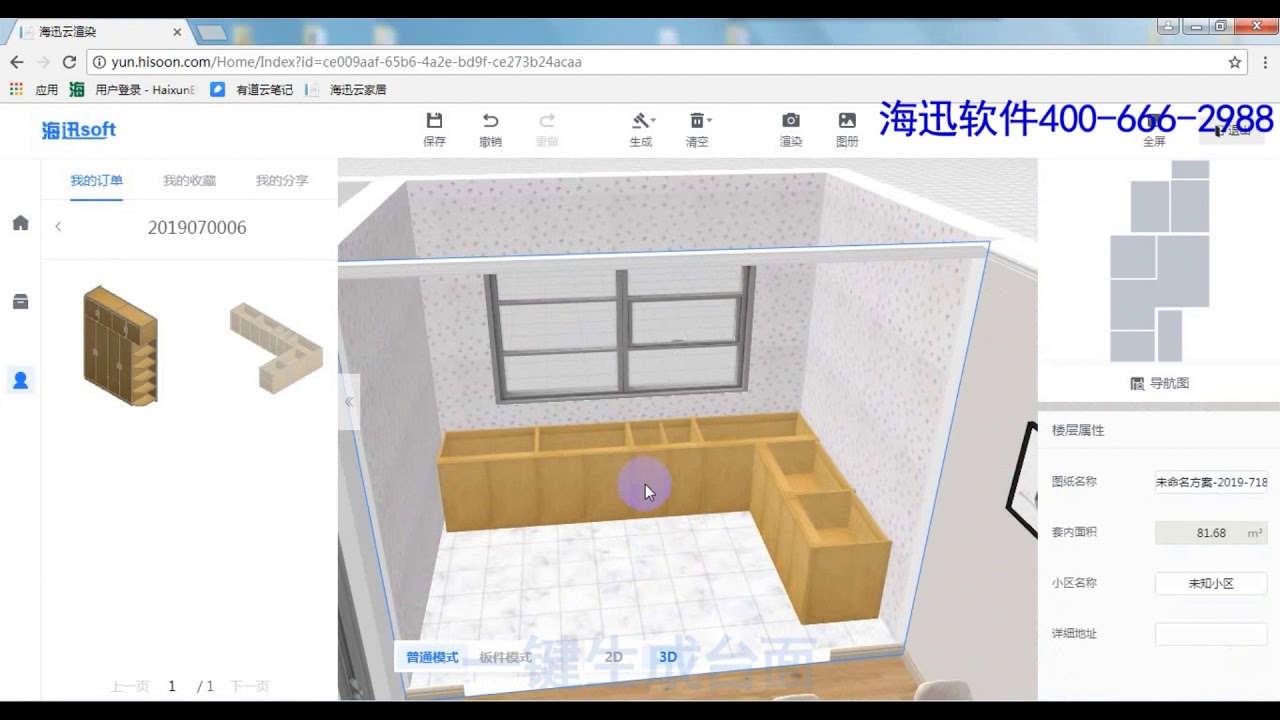Viewport: 1280px width, 720px height.
Task: Switch to 我的订单 tab
Action: pos(97,181)
